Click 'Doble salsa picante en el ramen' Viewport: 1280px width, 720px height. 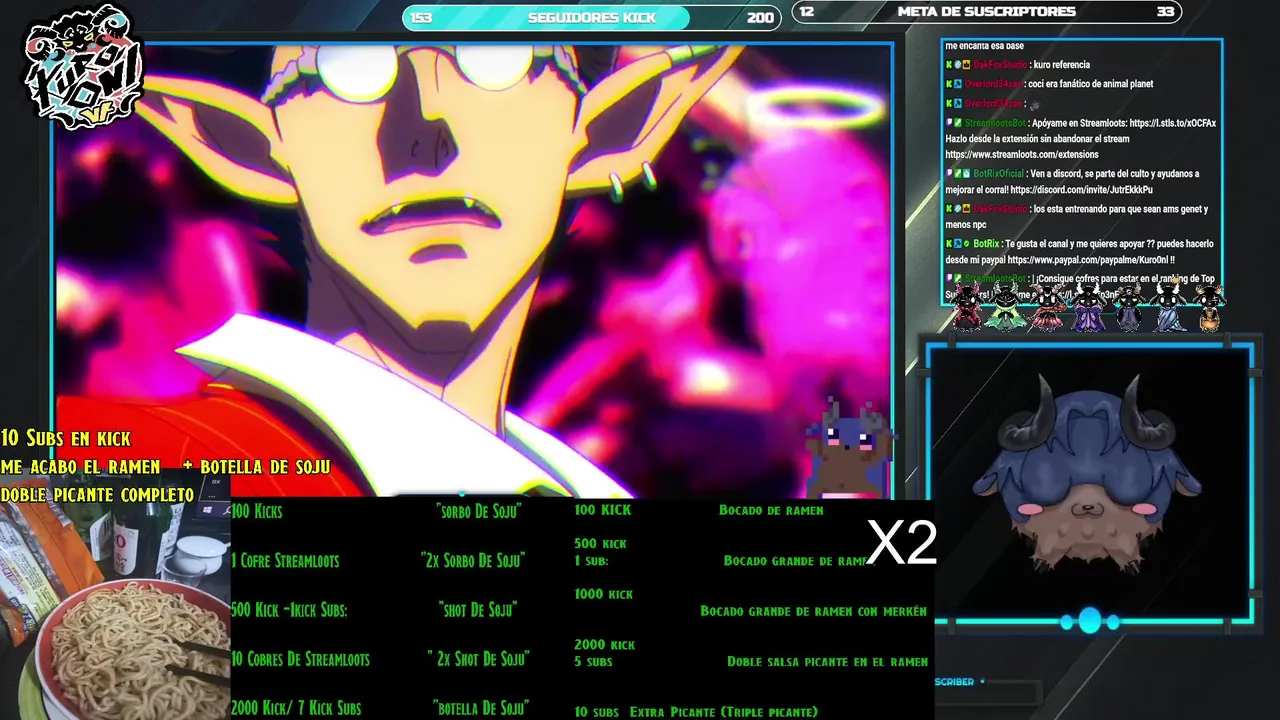point(827,662)
